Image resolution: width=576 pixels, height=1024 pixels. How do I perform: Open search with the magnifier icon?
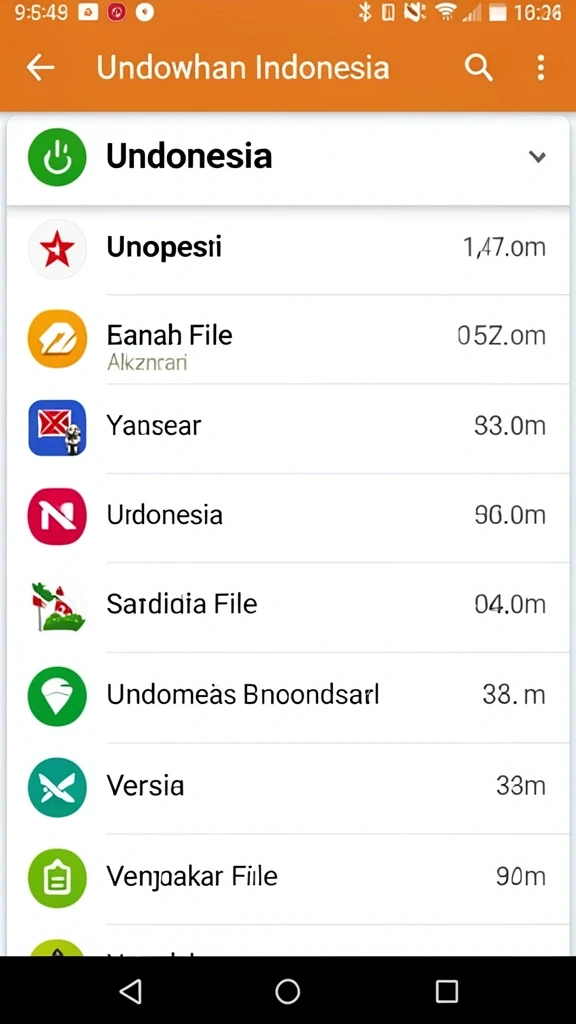pos(478,67)
